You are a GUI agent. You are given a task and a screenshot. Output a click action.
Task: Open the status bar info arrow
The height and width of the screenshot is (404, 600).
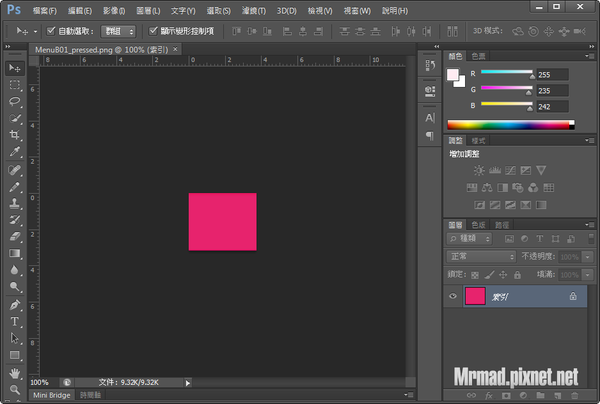(188, 383)
